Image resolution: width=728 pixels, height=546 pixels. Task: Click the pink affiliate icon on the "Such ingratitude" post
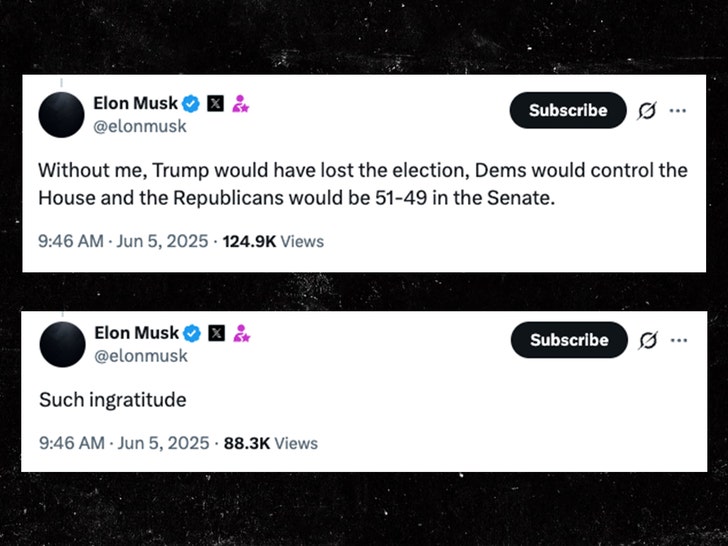point(241,333)
